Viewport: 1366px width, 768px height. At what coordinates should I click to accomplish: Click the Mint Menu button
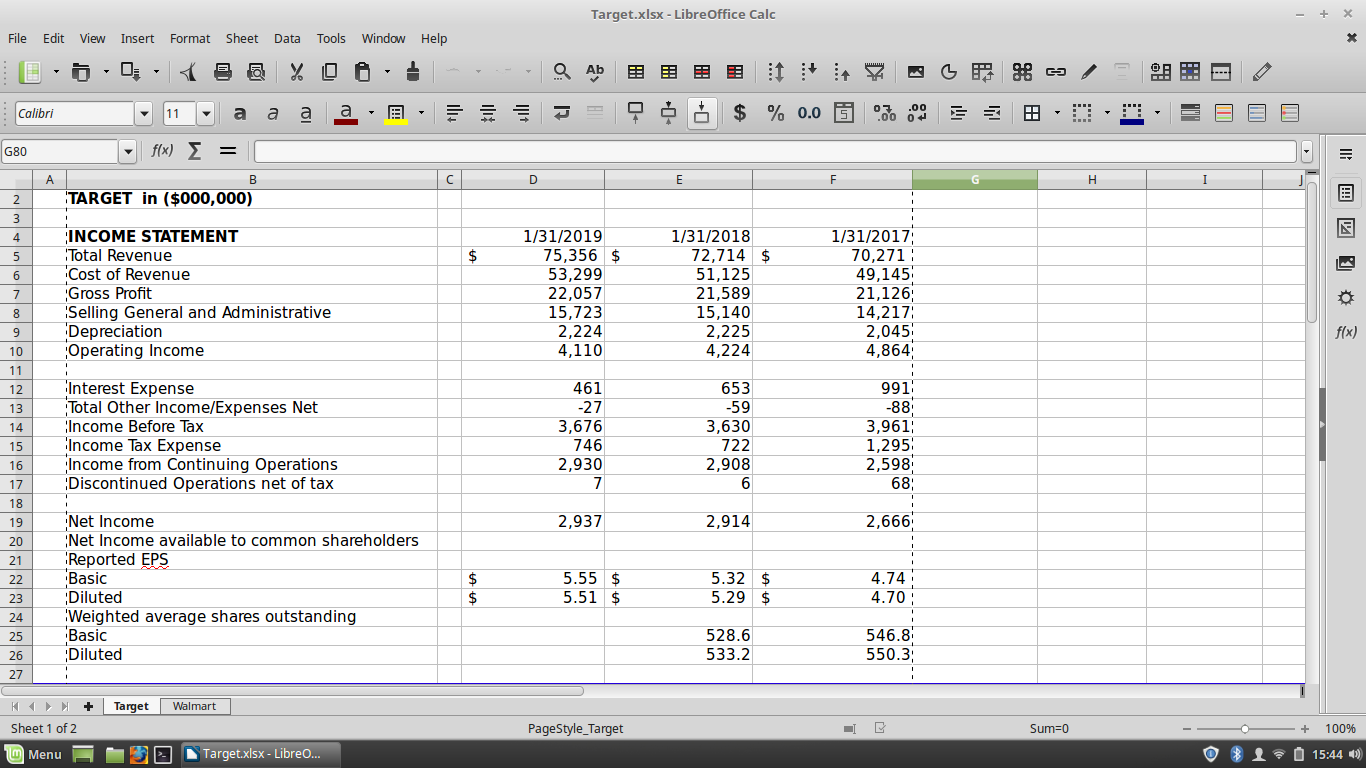coord(34,754)
